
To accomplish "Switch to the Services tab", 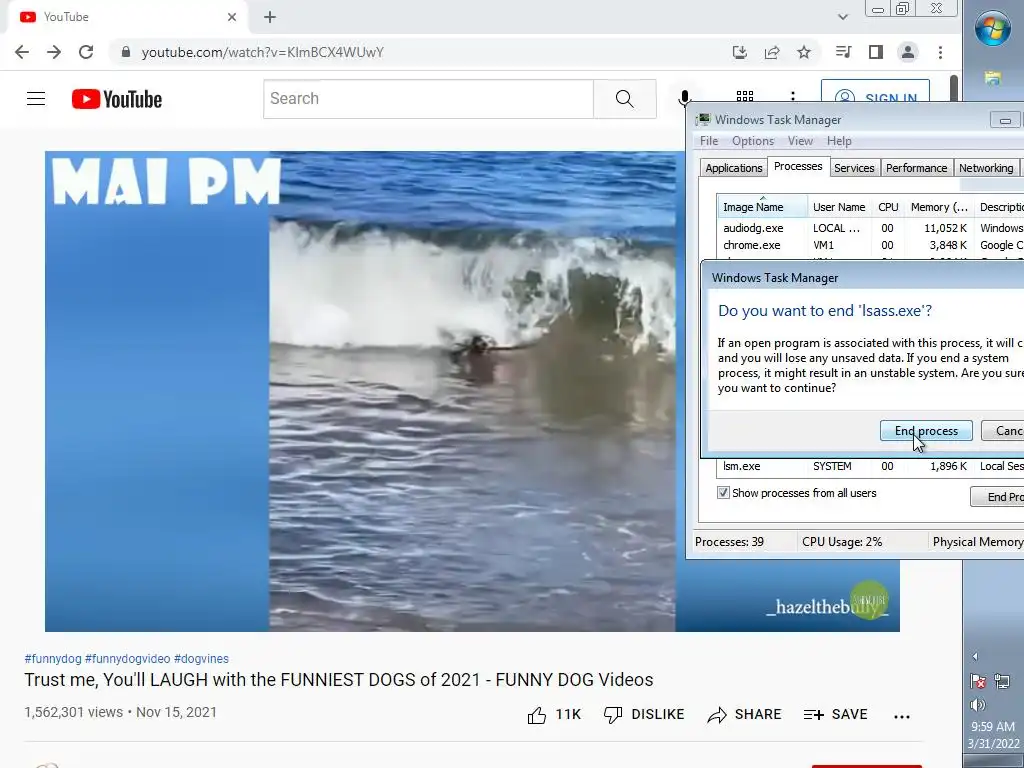I will (x=854, y=168).
